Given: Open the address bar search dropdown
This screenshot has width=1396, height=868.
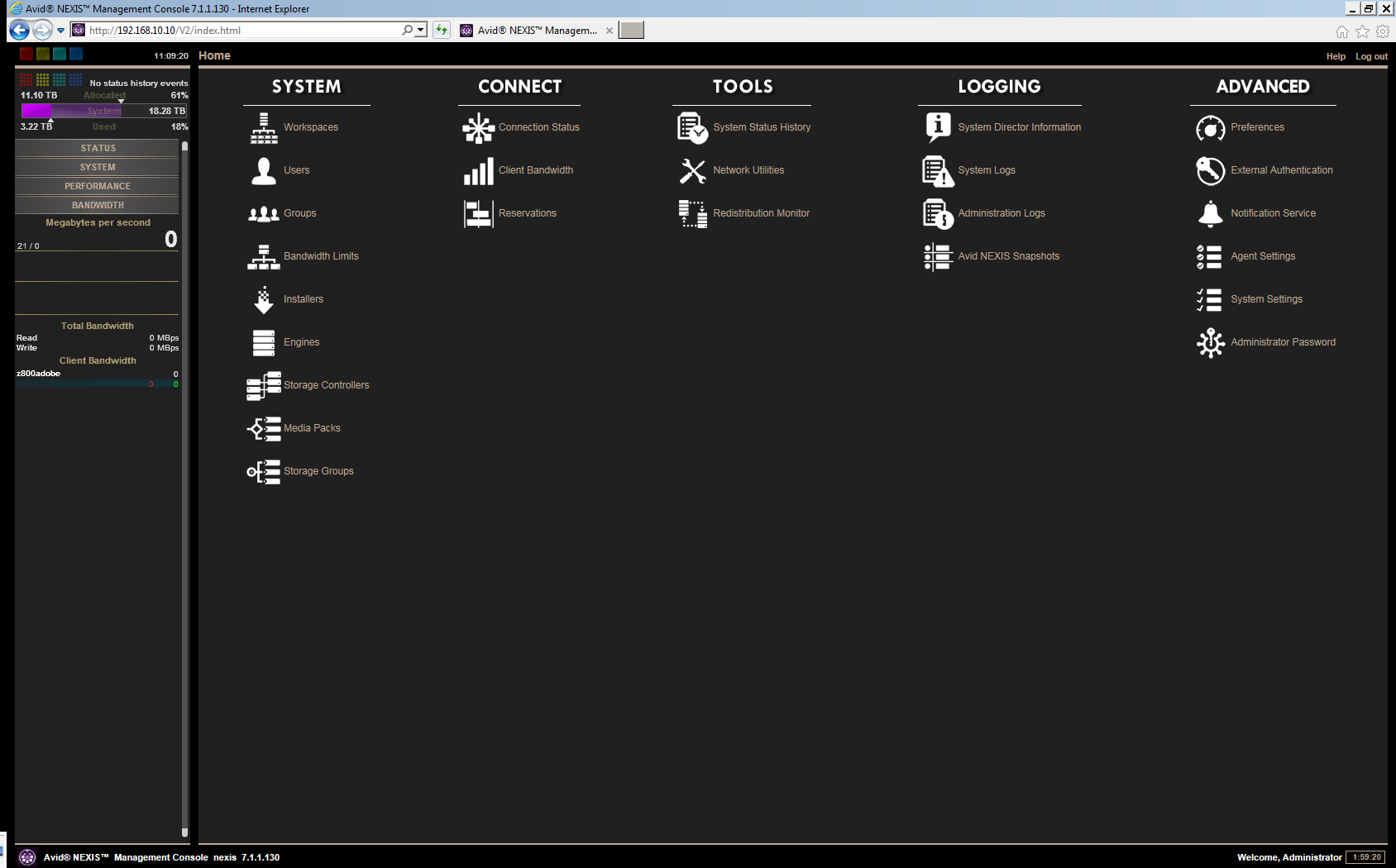Looking at the screenshot, I should click(421, 30).
